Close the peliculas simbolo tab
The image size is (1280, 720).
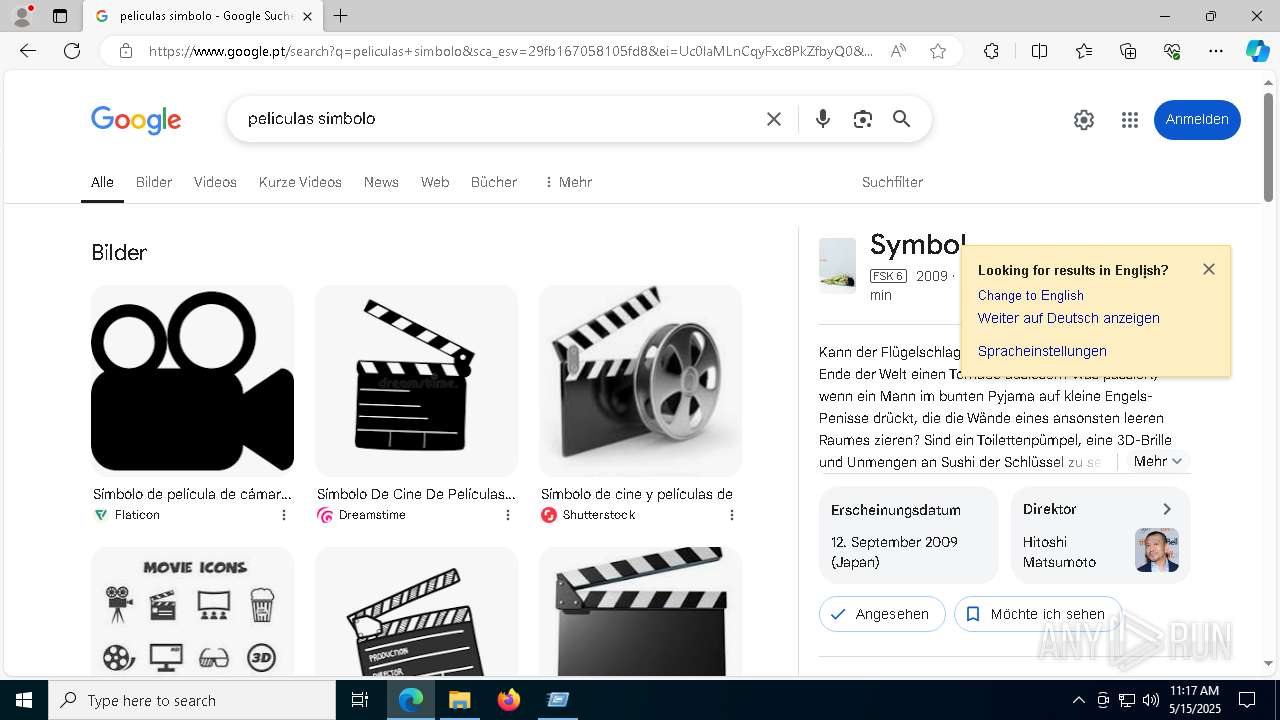coord(307,16)
